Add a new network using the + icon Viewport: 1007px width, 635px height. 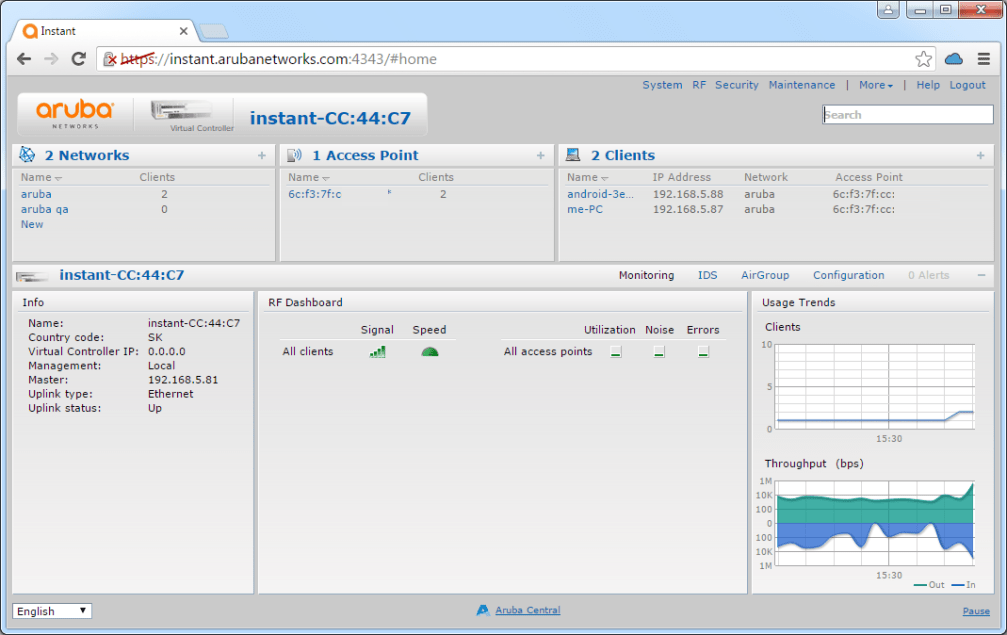261,155
